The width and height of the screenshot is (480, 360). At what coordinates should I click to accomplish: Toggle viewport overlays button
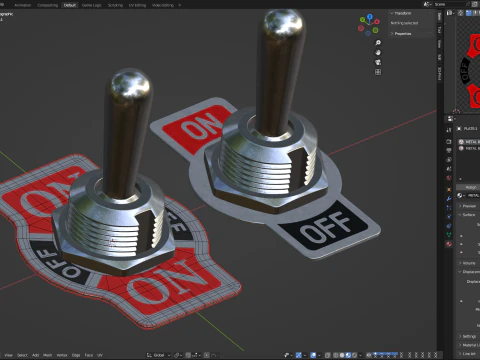coord(314,355)
